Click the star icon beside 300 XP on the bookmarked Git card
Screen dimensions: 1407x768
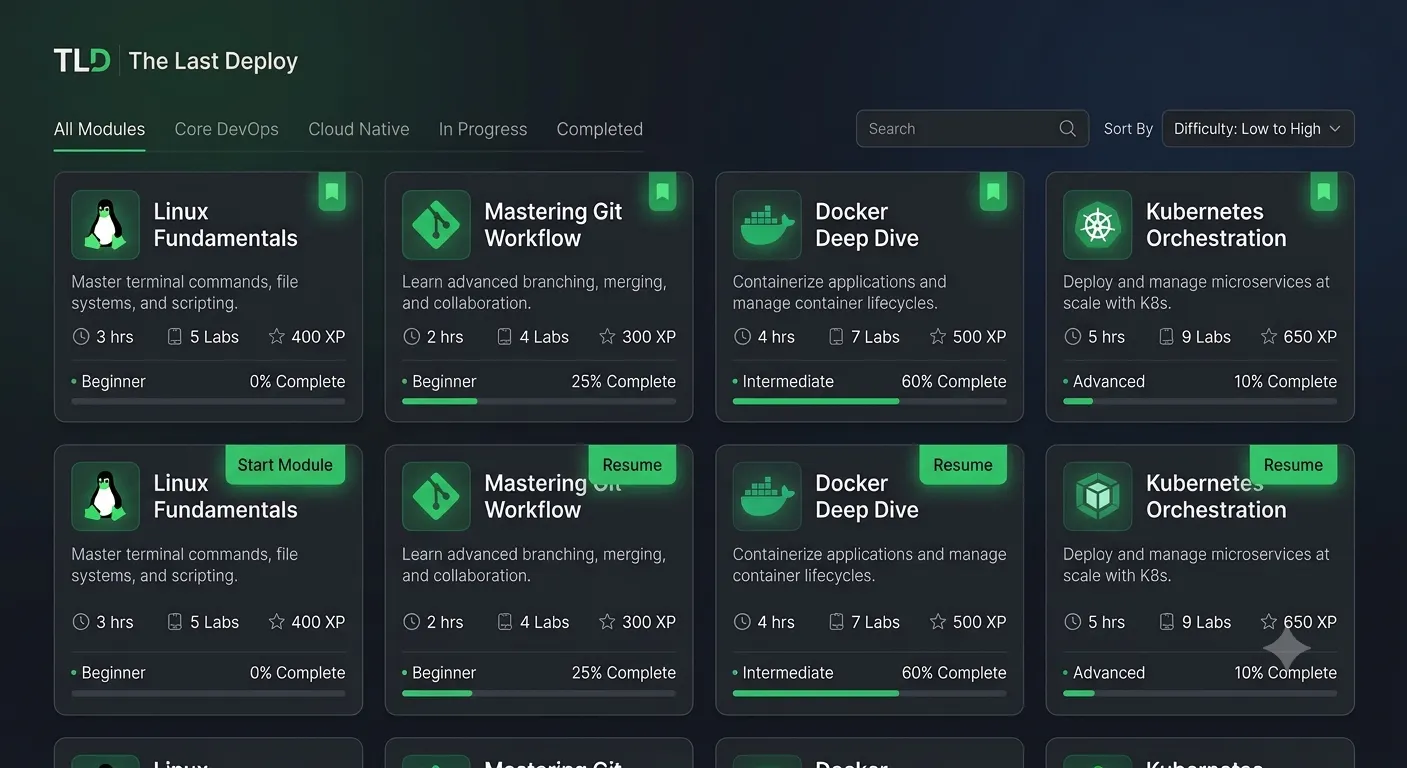click(607, 337)
